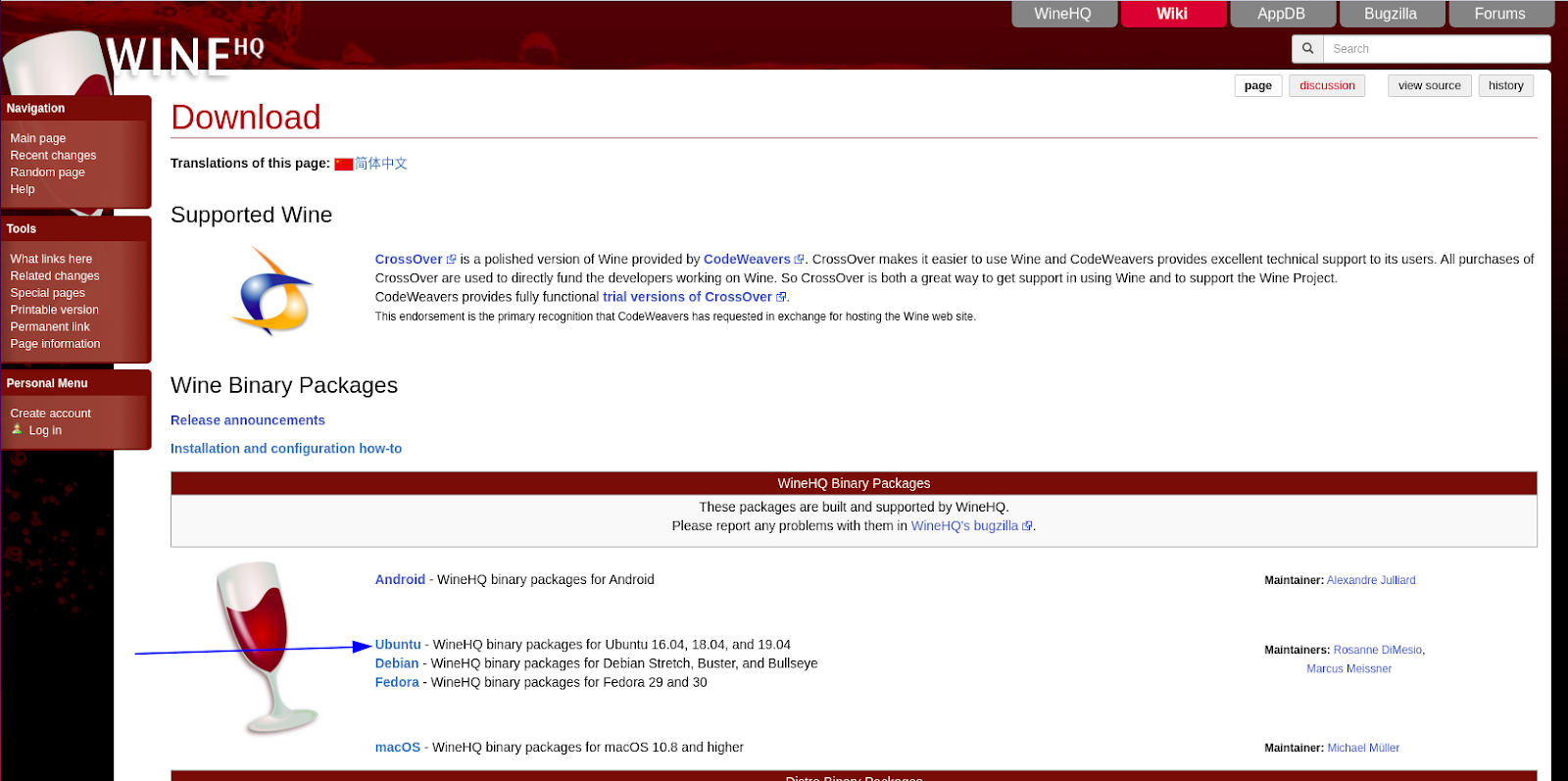Click the Chinese flag icon

[x=343, y=164]
